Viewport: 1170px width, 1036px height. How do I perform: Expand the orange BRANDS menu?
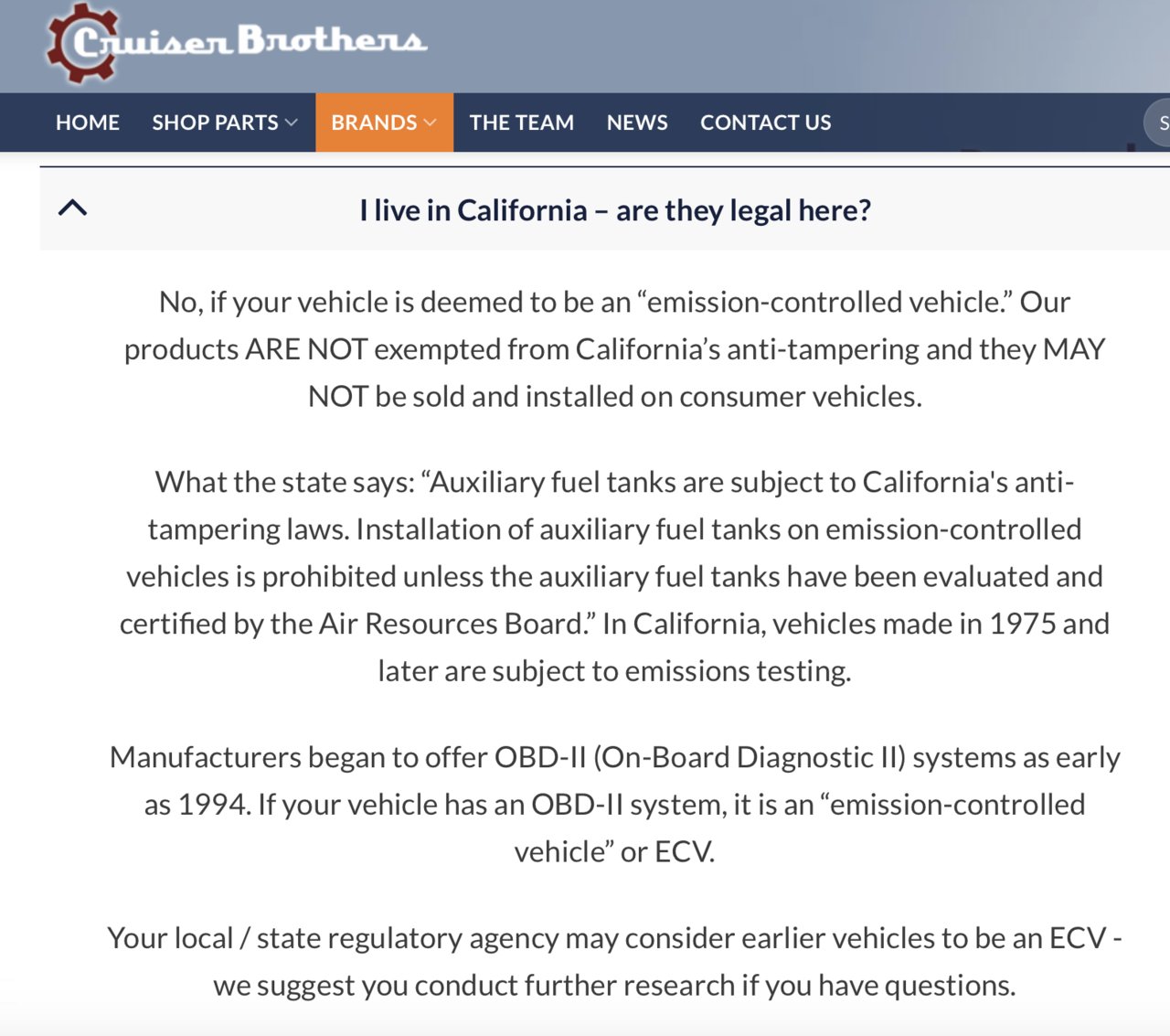(384, 123)
